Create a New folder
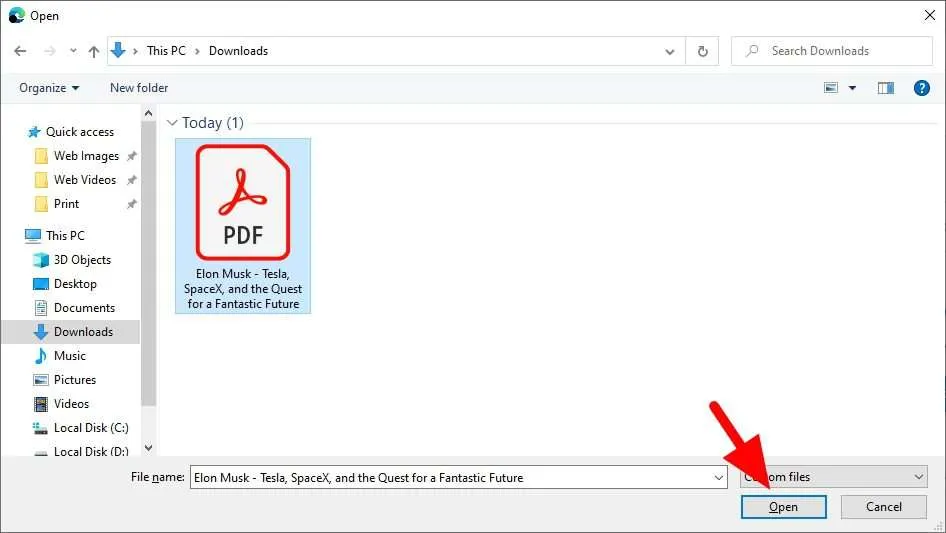946x533 pixels. pyautogui.click(x=139, y=88)
